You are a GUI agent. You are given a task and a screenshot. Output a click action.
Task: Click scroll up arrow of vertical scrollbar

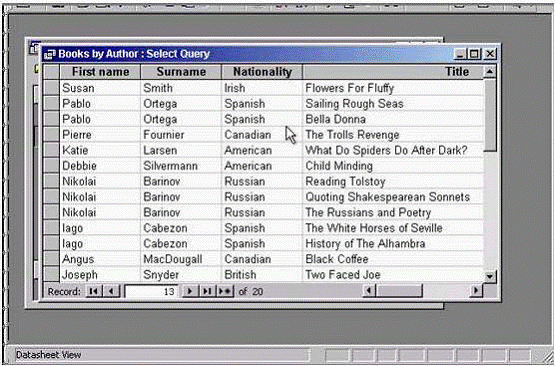[490, 72]
